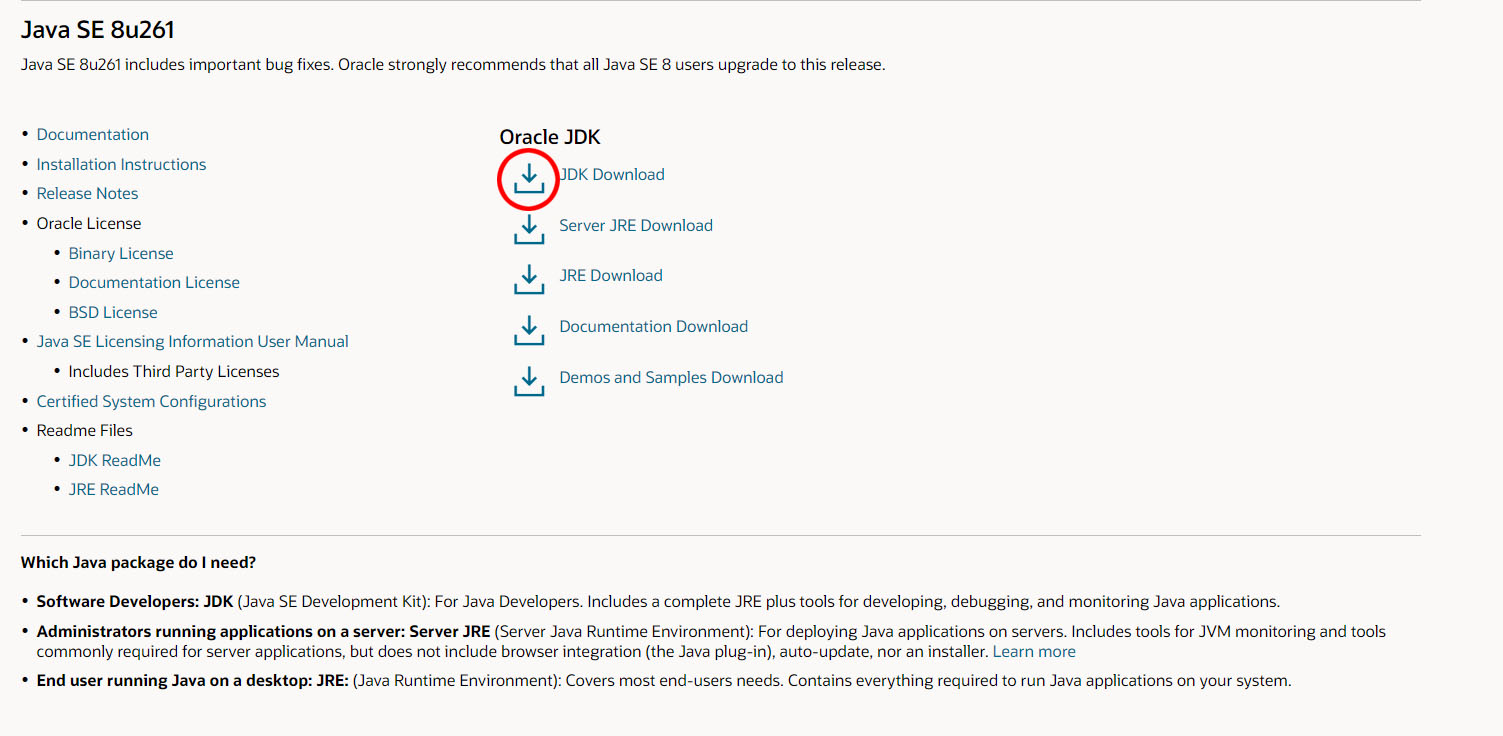Follow the Learn more link
Image resolution: width=1503 pixels, height=736 pixels.
point(1034,651)
